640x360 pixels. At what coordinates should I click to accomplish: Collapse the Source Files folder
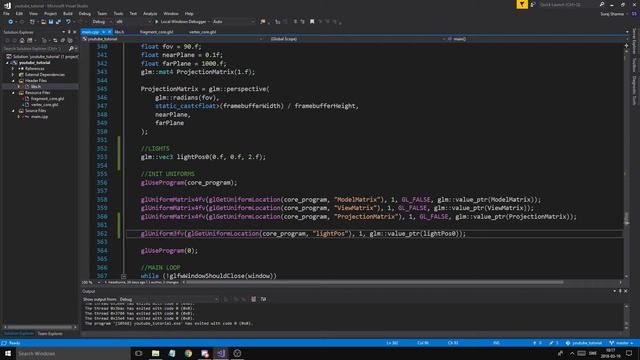(13, 111)
